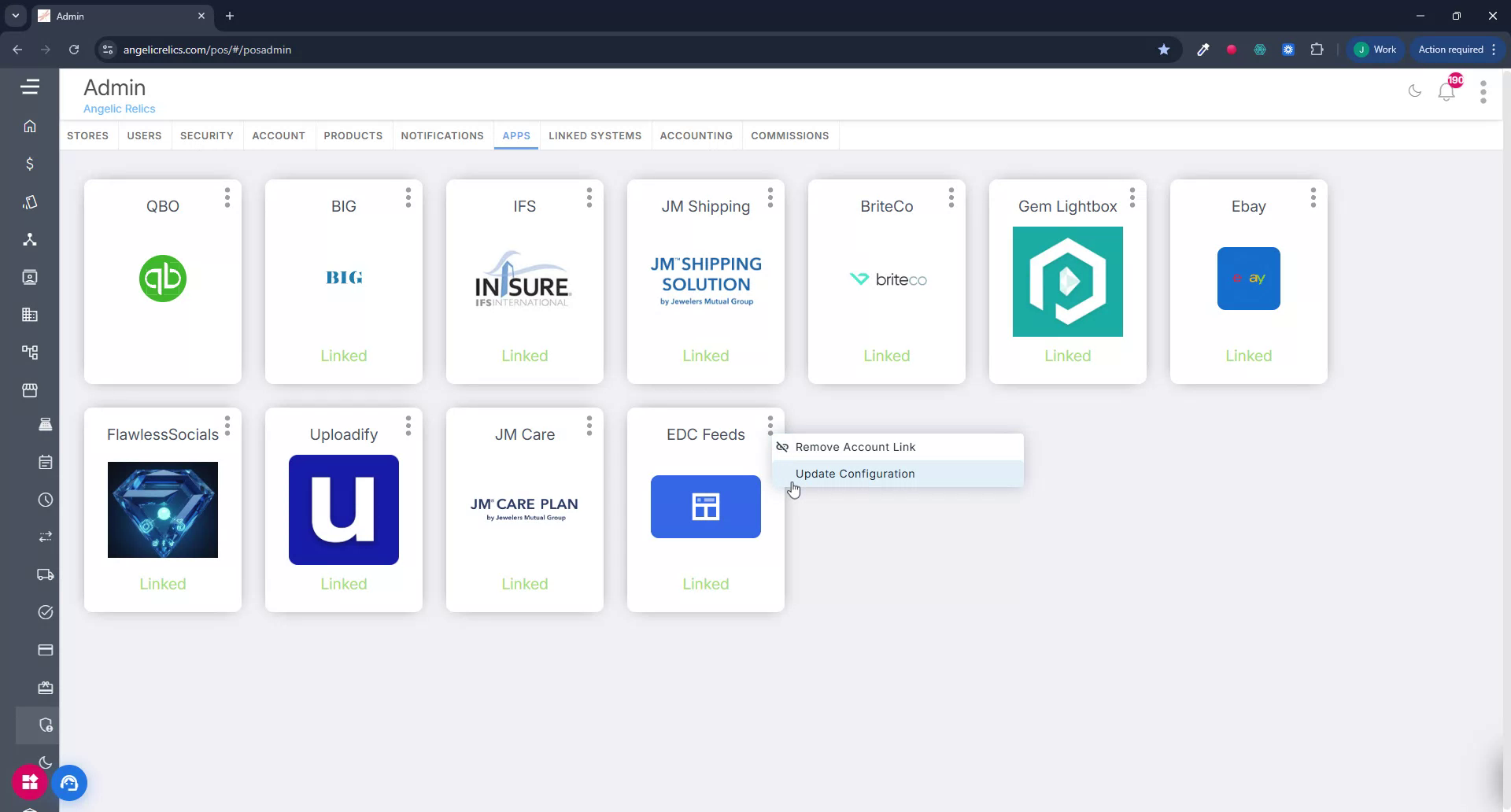Open notifications bell with 190 badge
The height and width of the screenshot is (812, 1511).
(x=1446, y=91)
